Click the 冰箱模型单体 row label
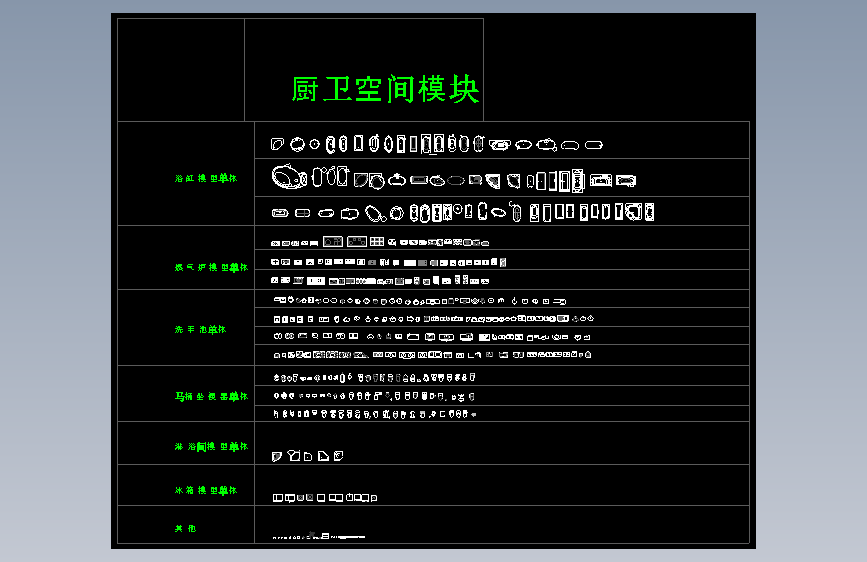 pyautogui.click(x=206, y=490)
